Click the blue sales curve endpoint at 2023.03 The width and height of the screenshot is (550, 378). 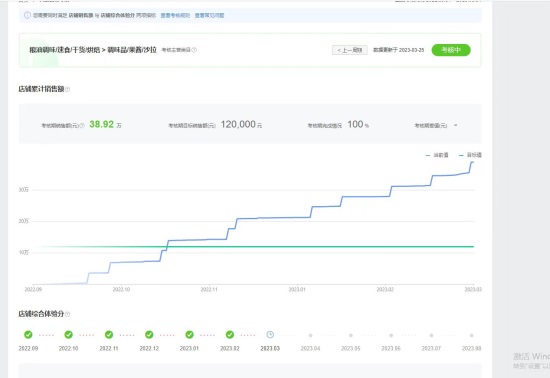(x=472, y=162)
